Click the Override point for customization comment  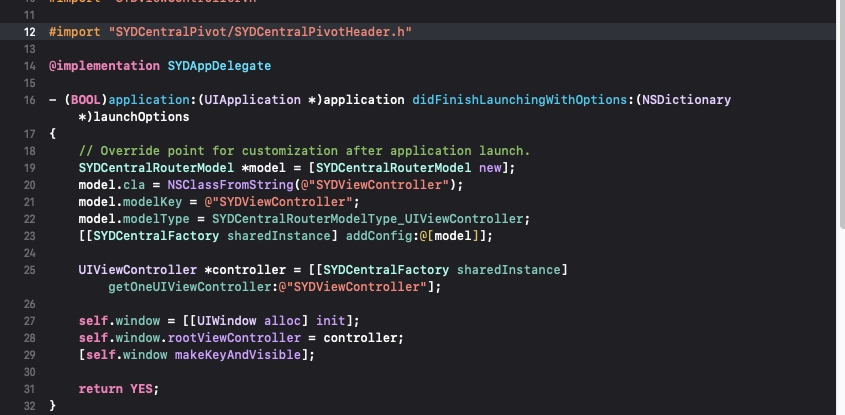point(304,151)
